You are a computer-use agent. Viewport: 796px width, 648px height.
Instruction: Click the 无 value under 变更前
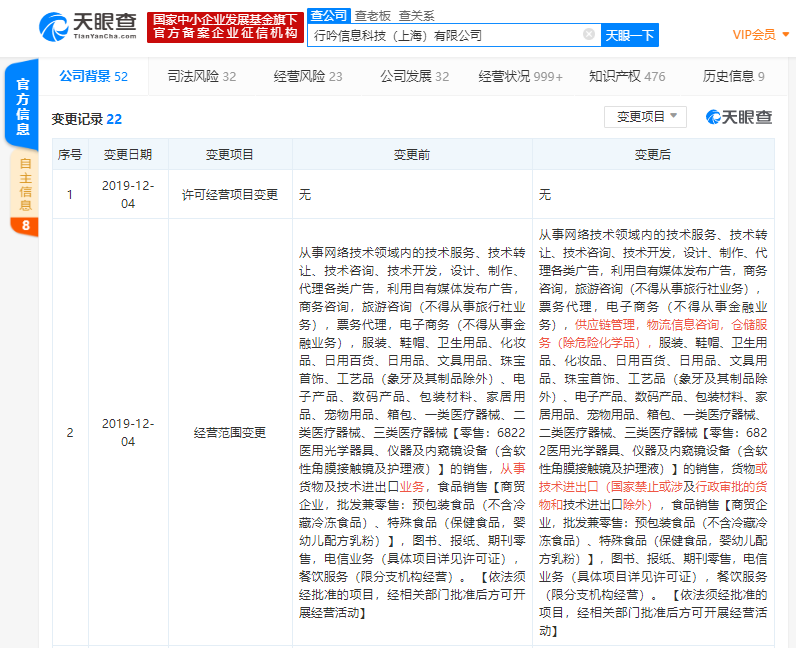tap(305, 195)
